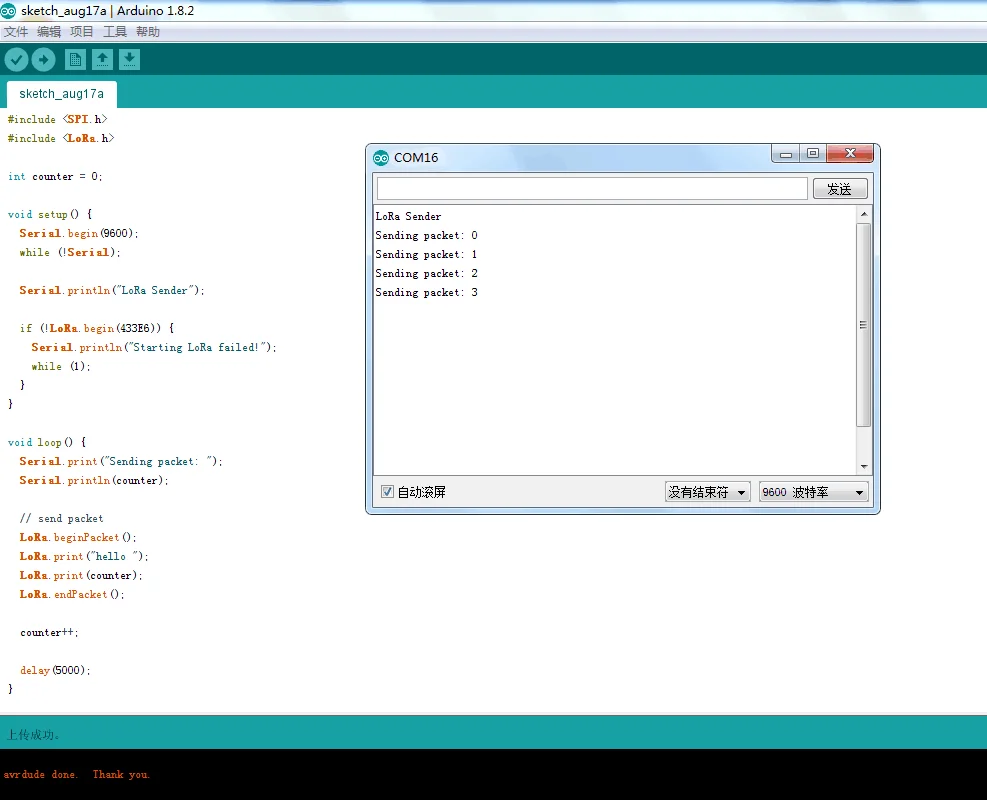The width and height of the screenshot is (987, 800).
Task: Open the 编辑 menu
Action: point(48,31)
